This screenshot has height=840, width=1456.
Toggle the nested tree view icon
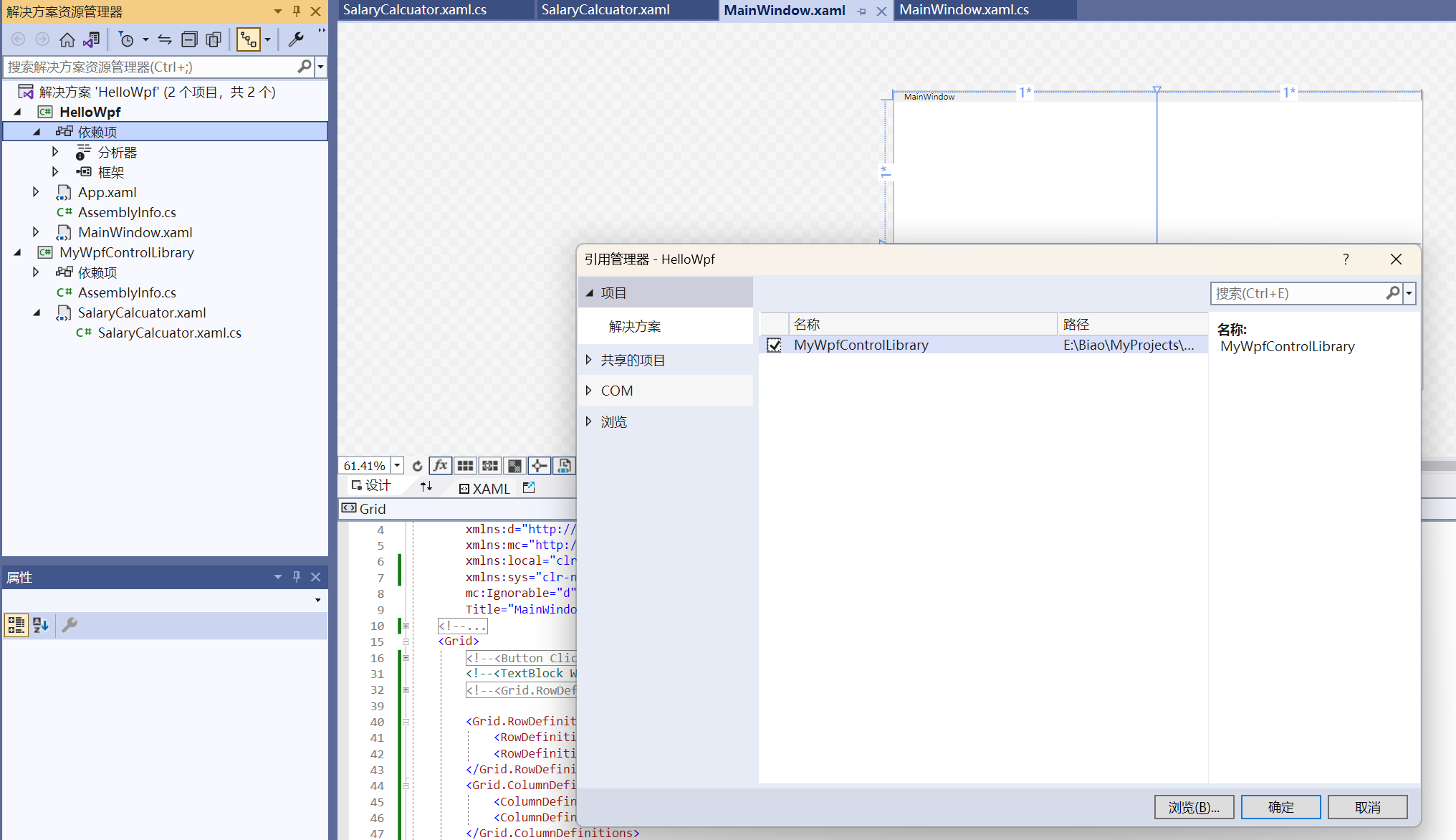pos(248,39)
